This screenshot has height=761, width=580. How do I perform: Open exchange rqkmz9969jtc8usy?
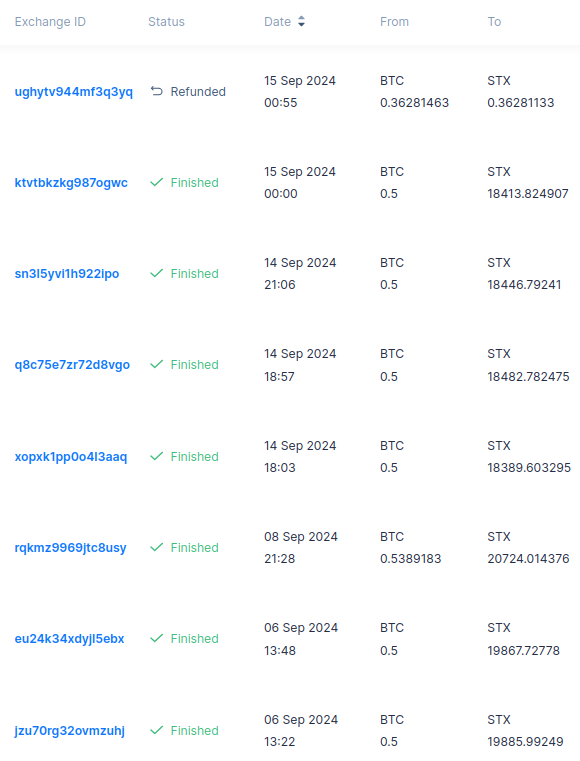[x=70, y=547]
